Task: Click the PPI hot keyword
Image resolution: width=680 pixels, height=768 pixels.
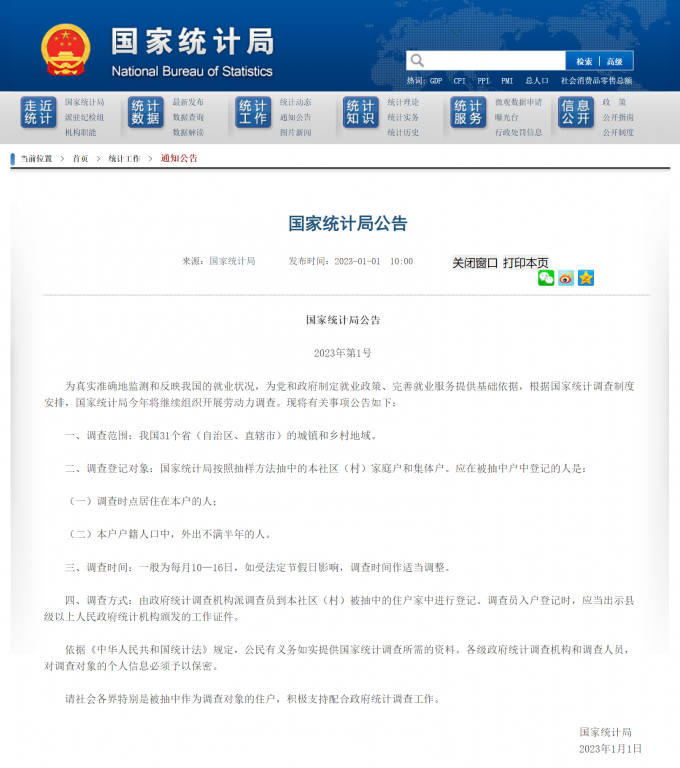Action: tap(483, 81)
